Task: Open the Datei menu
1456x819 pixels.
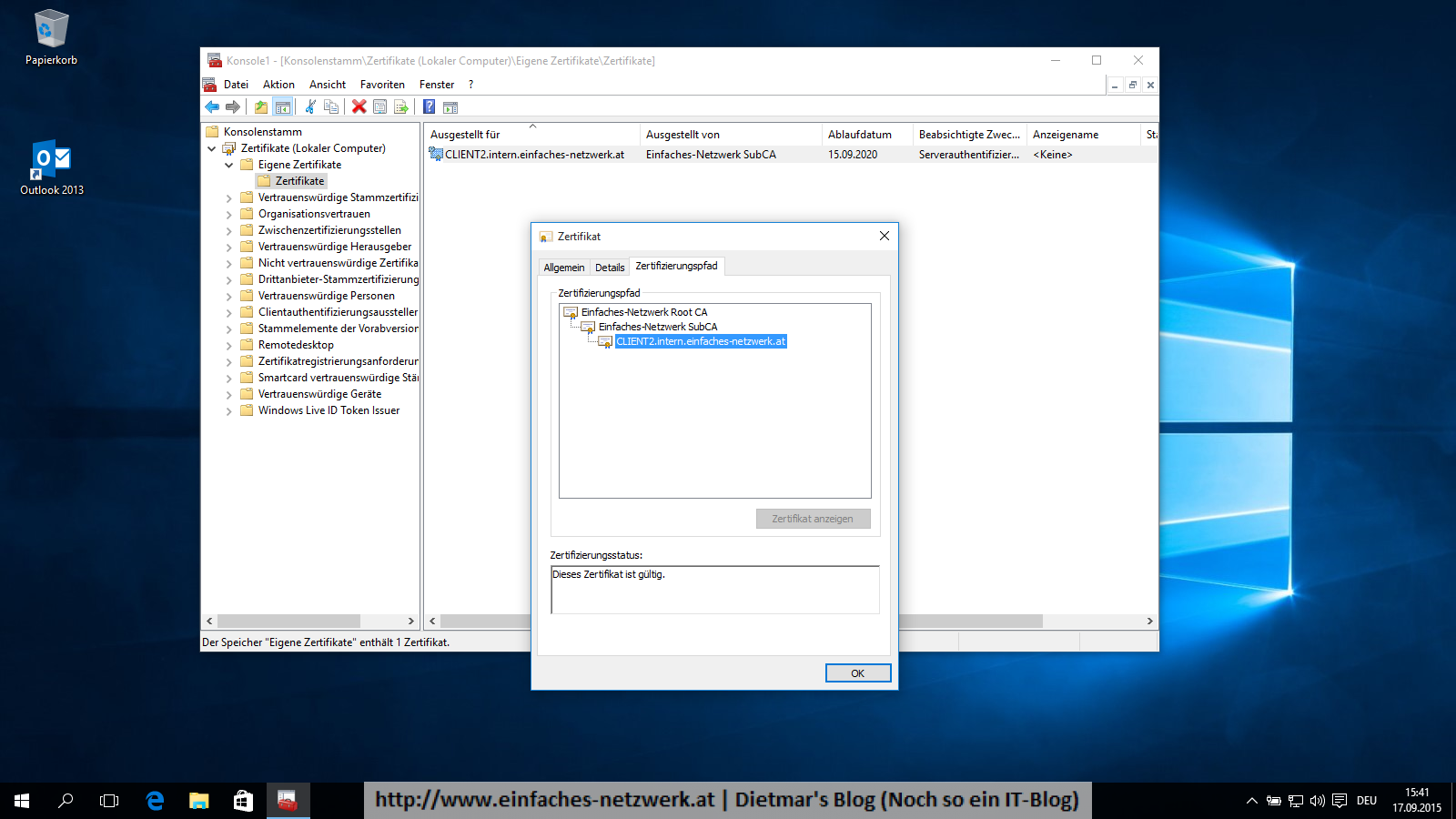Action: (236, 85)
